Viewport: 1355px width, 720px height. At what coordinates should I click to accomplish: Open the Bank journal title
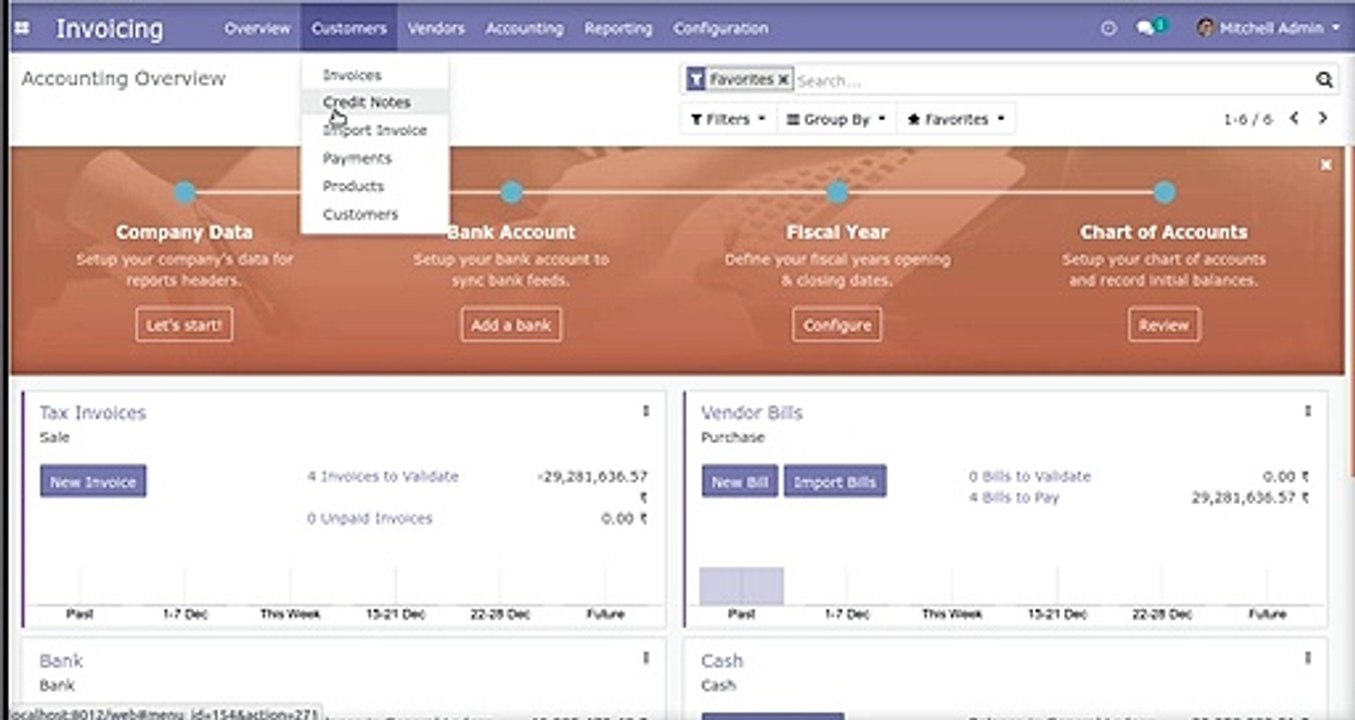[61, 661]
